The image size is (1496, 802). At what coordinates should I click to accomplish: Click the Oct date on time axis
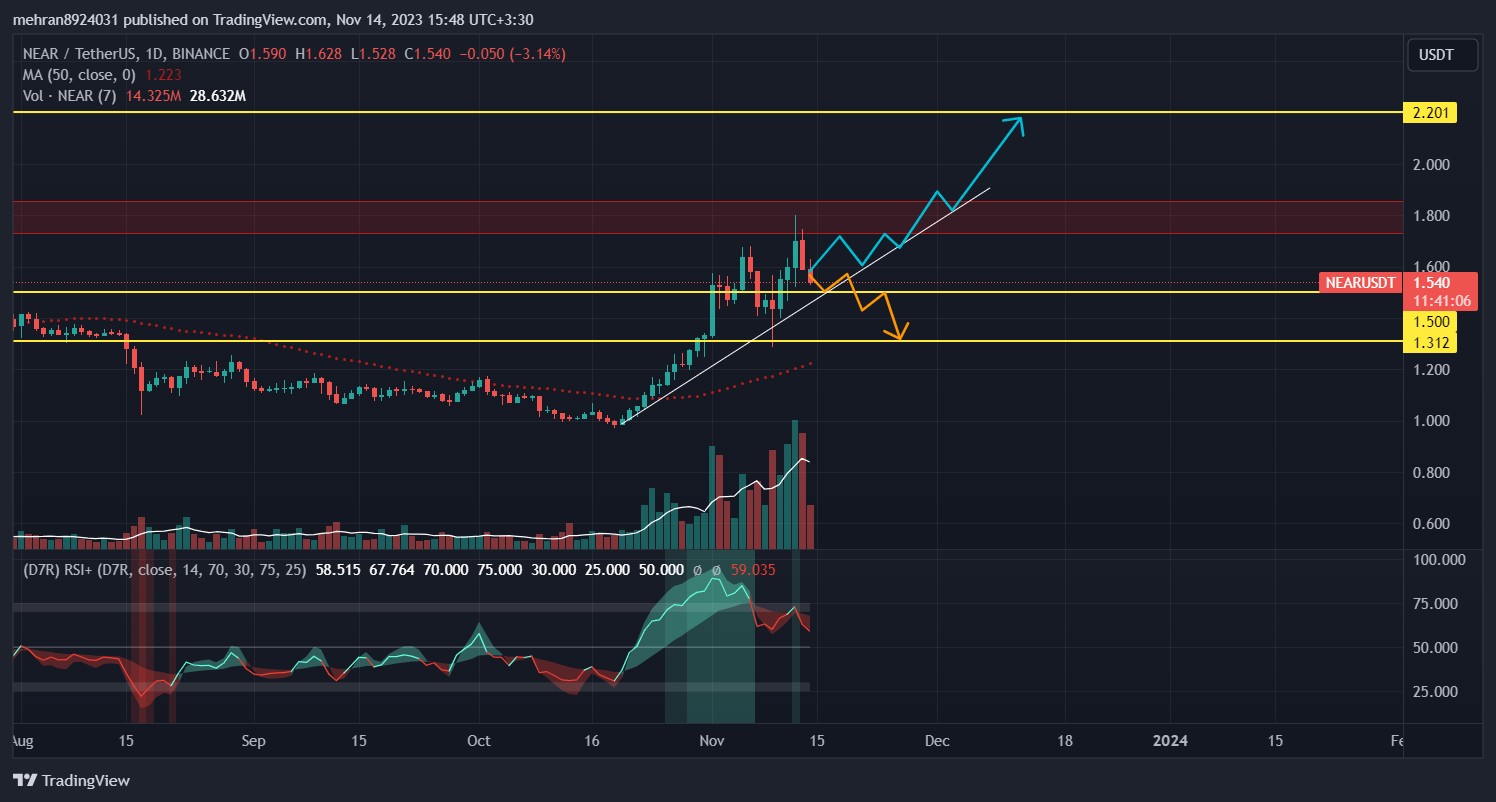coord(479,741)
